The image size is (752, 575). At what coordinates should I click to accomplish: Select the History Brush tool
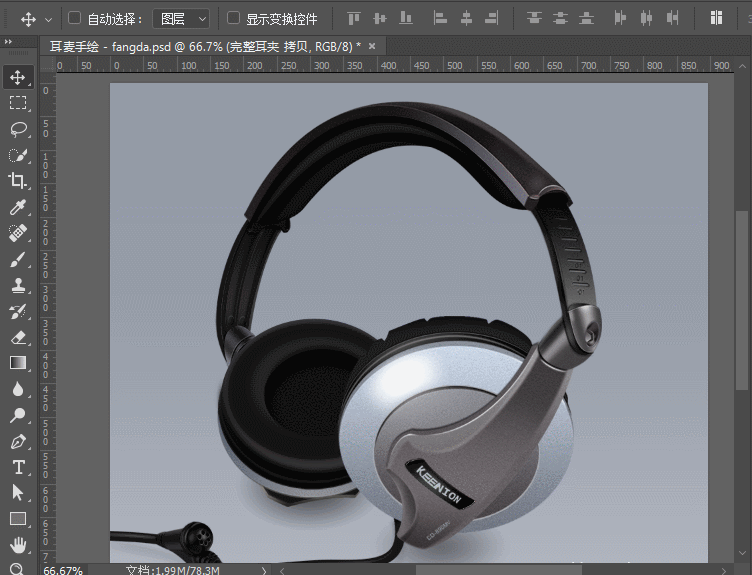point(18,311)
